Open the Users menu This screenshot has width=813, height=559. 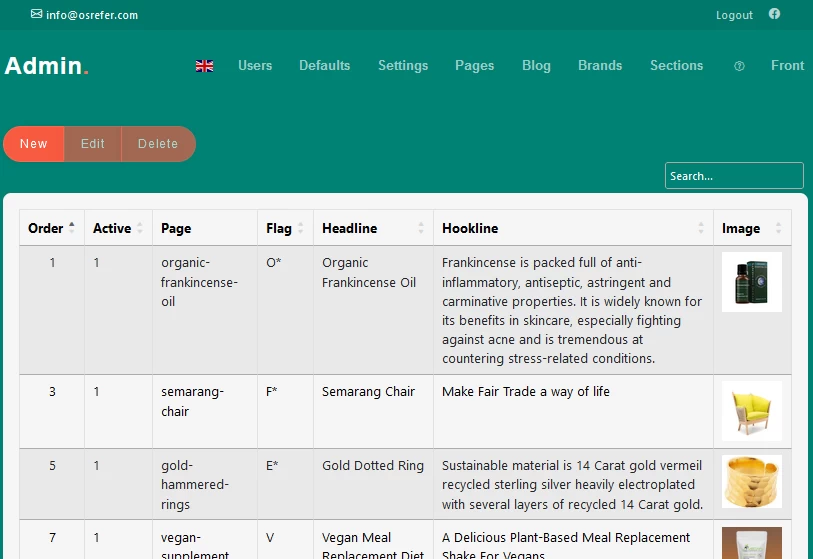click(x=255, y=66)
